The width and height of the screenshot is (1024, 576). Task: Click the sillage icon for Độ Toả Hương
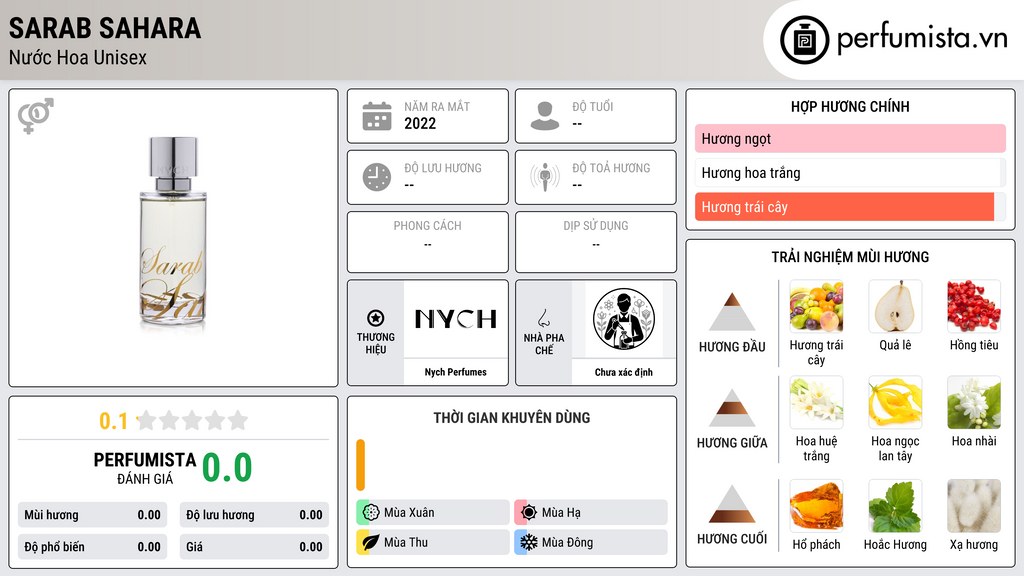pyautogui.click(x=545, y=177)
